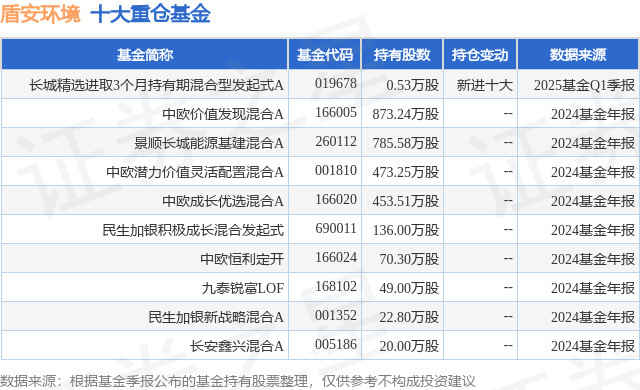Click fund 中欧成长优选混合A

pyautogui.click(x=223, y=201)
